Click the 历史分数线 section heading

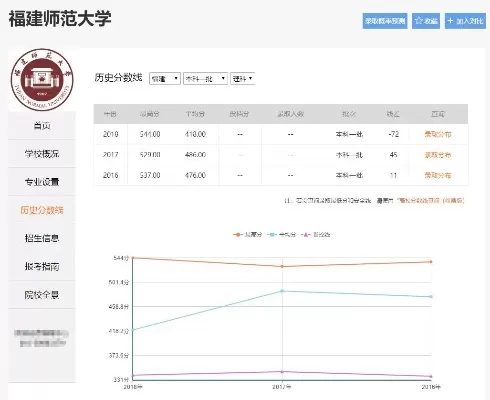(x=118, y=78)
